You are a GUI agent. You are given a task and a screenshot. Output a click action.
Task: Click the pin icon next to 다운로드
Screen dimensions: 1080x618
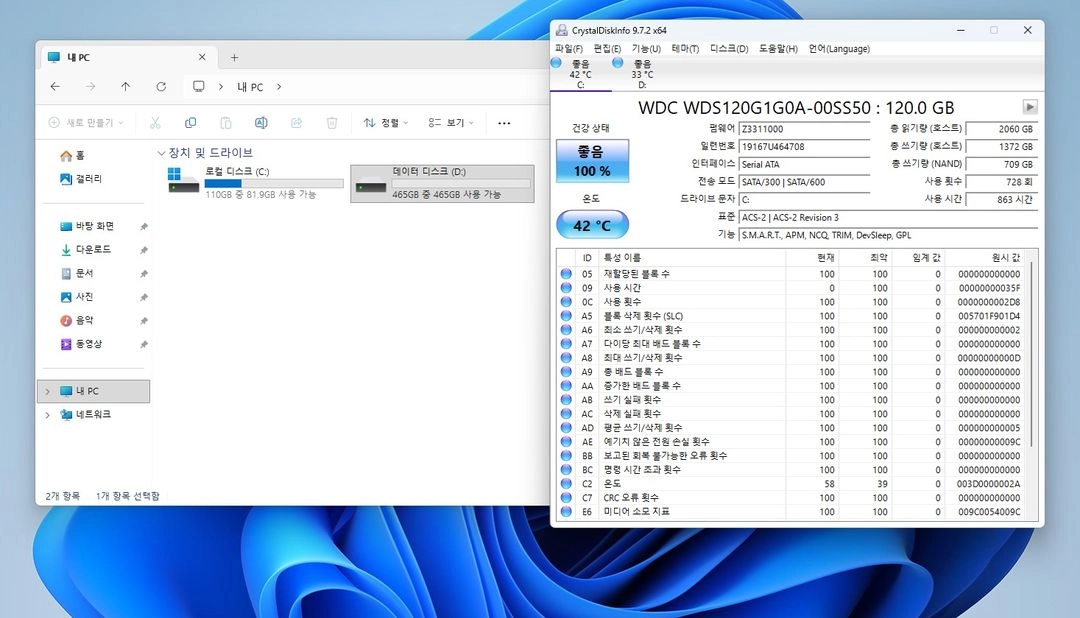[x=143, y=250]
